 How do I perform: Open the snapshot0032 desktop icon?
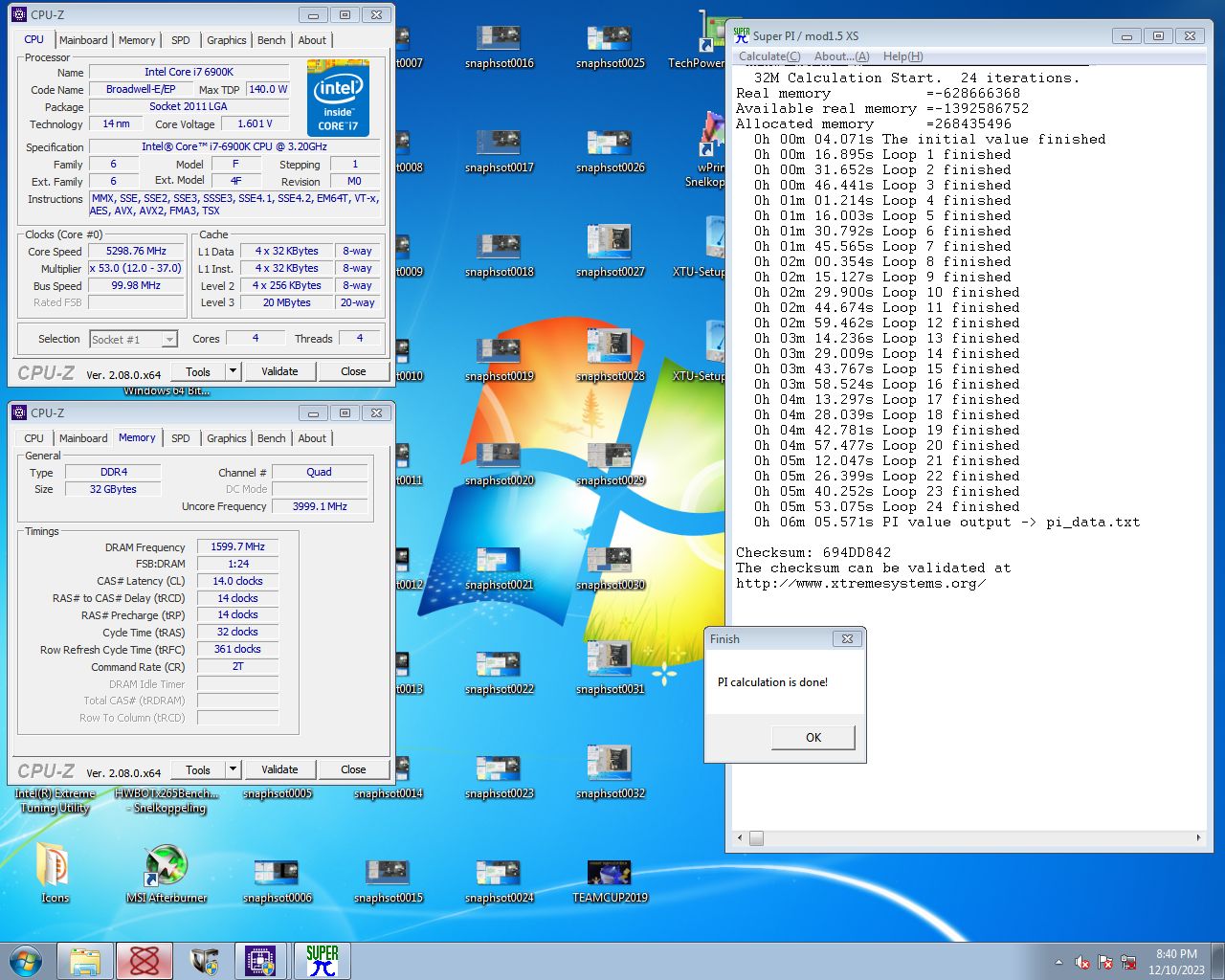(x=610, y=772)
